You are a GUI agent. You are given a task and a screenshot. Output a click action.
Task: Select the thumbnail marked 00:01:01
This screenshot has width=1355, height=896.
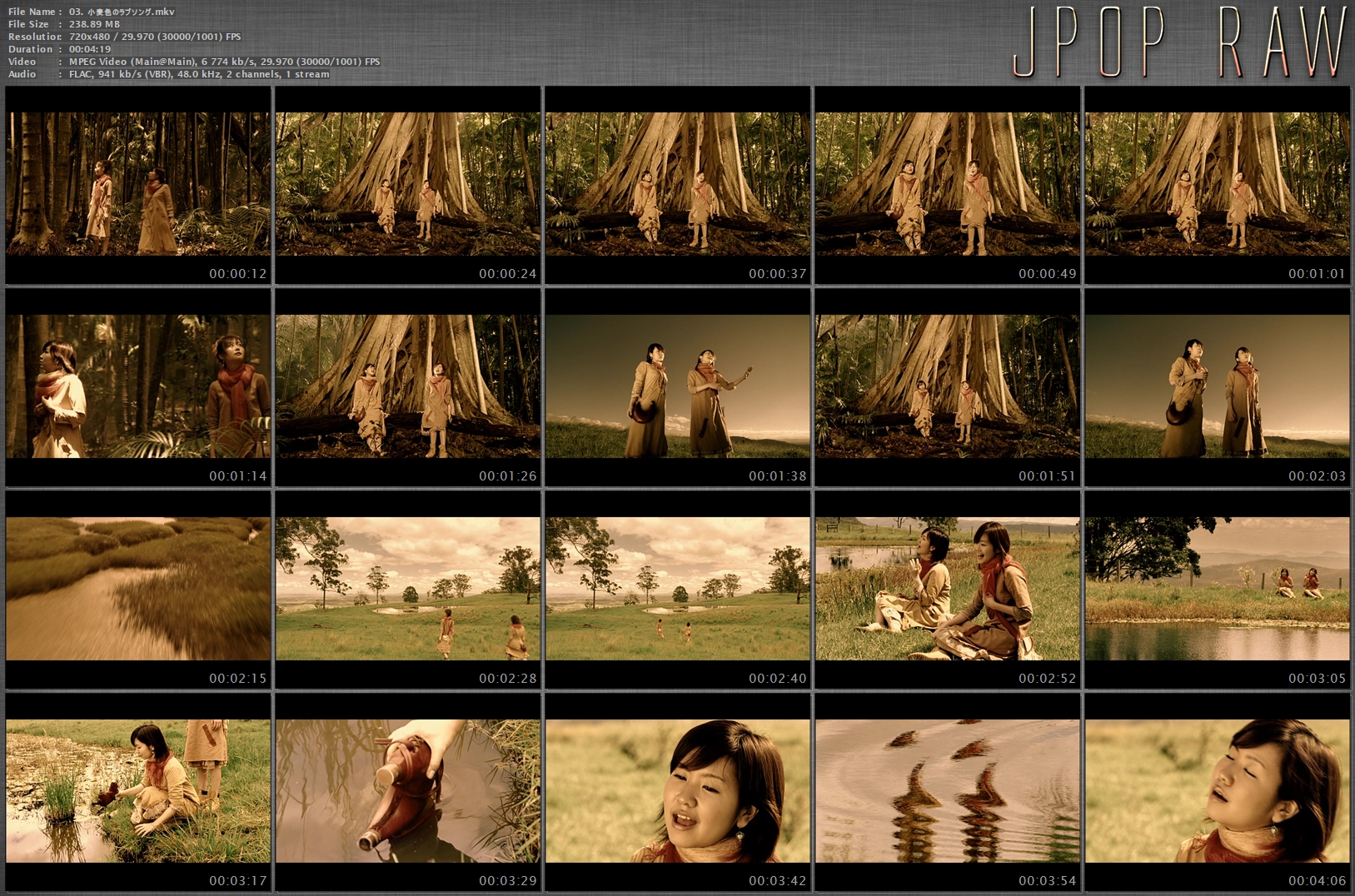pos(1218,185)
